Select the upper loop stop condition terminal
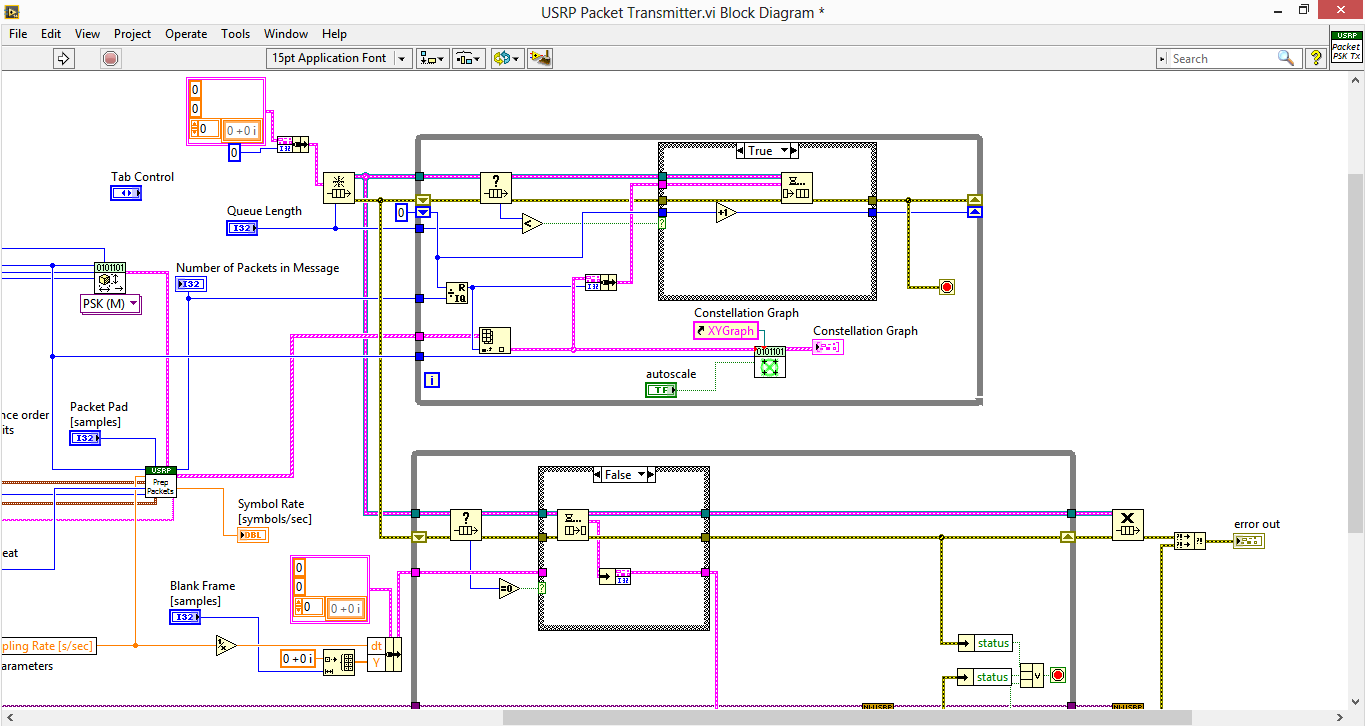This screenshot has width=1365, height=726. coord(946,287)
